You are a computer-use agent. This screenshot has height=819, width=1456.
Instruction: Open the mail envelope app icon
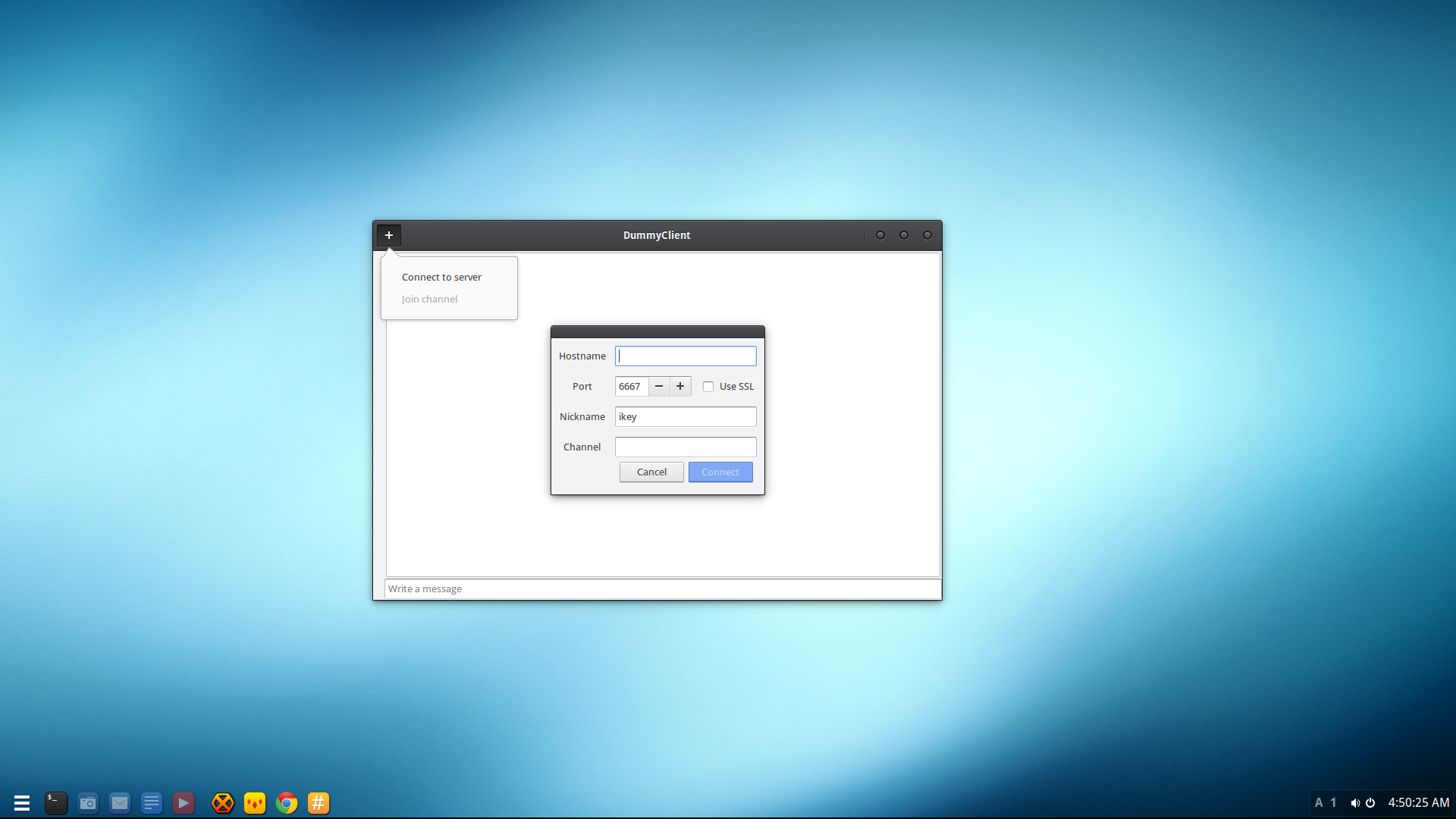pos(120,802)
